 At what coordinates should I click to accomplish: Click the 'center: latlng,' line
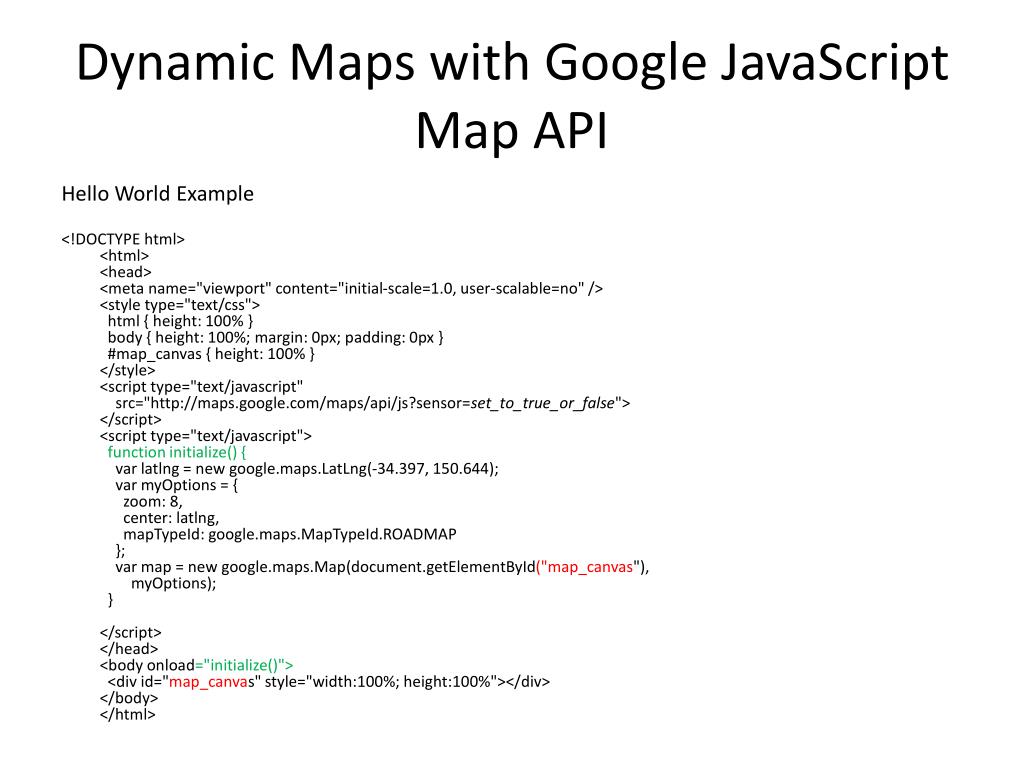(171, 518)
